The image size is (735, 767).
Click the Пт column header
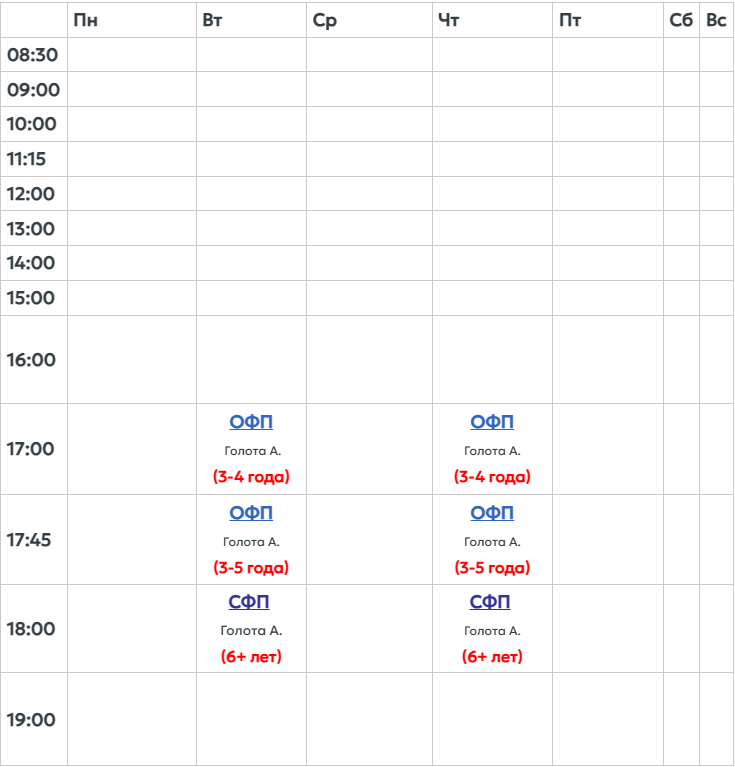570,21
